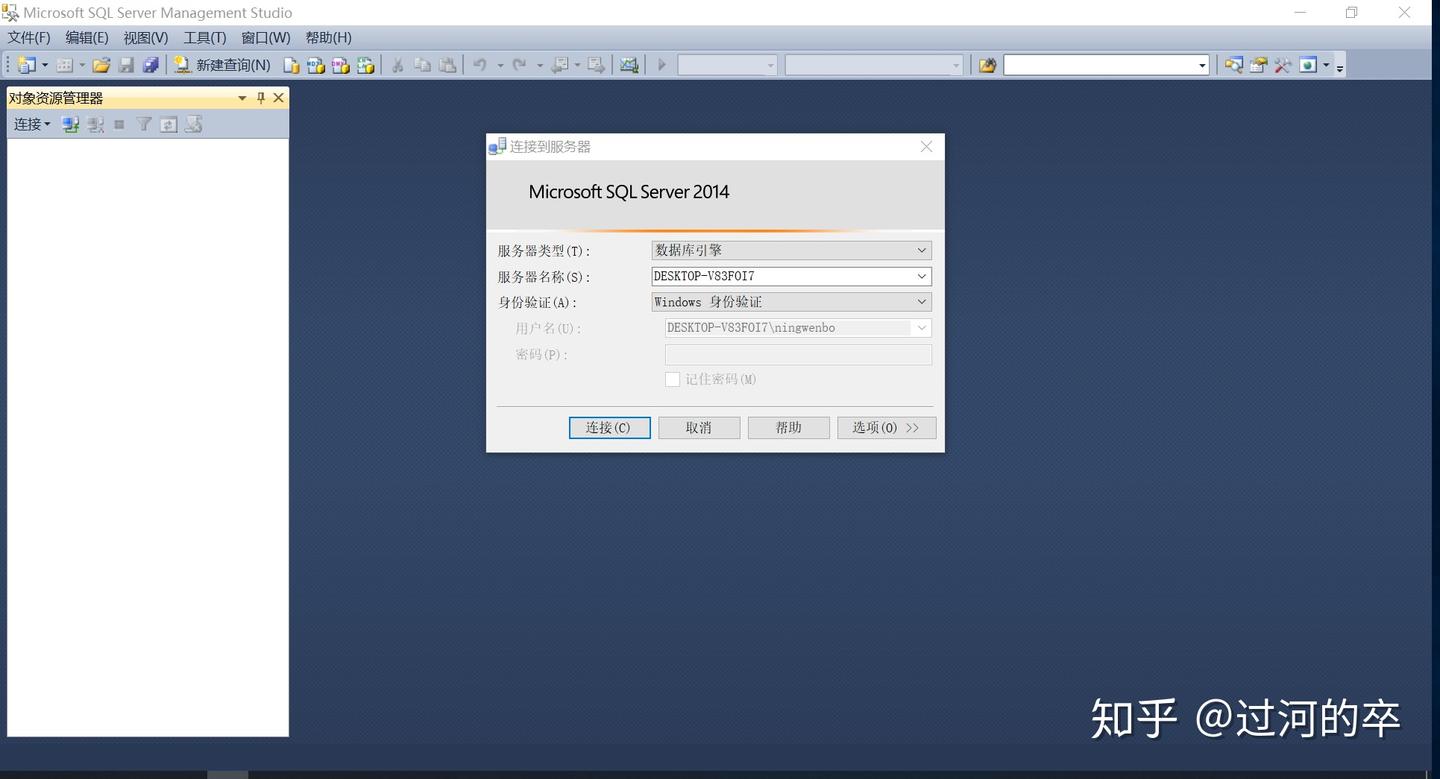Click the Start Debugging play icon

[x=661, y=65]
